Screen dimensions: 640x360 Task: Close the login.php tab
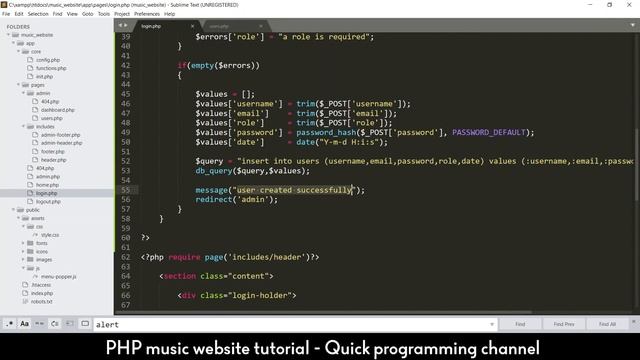pos(193,26)
